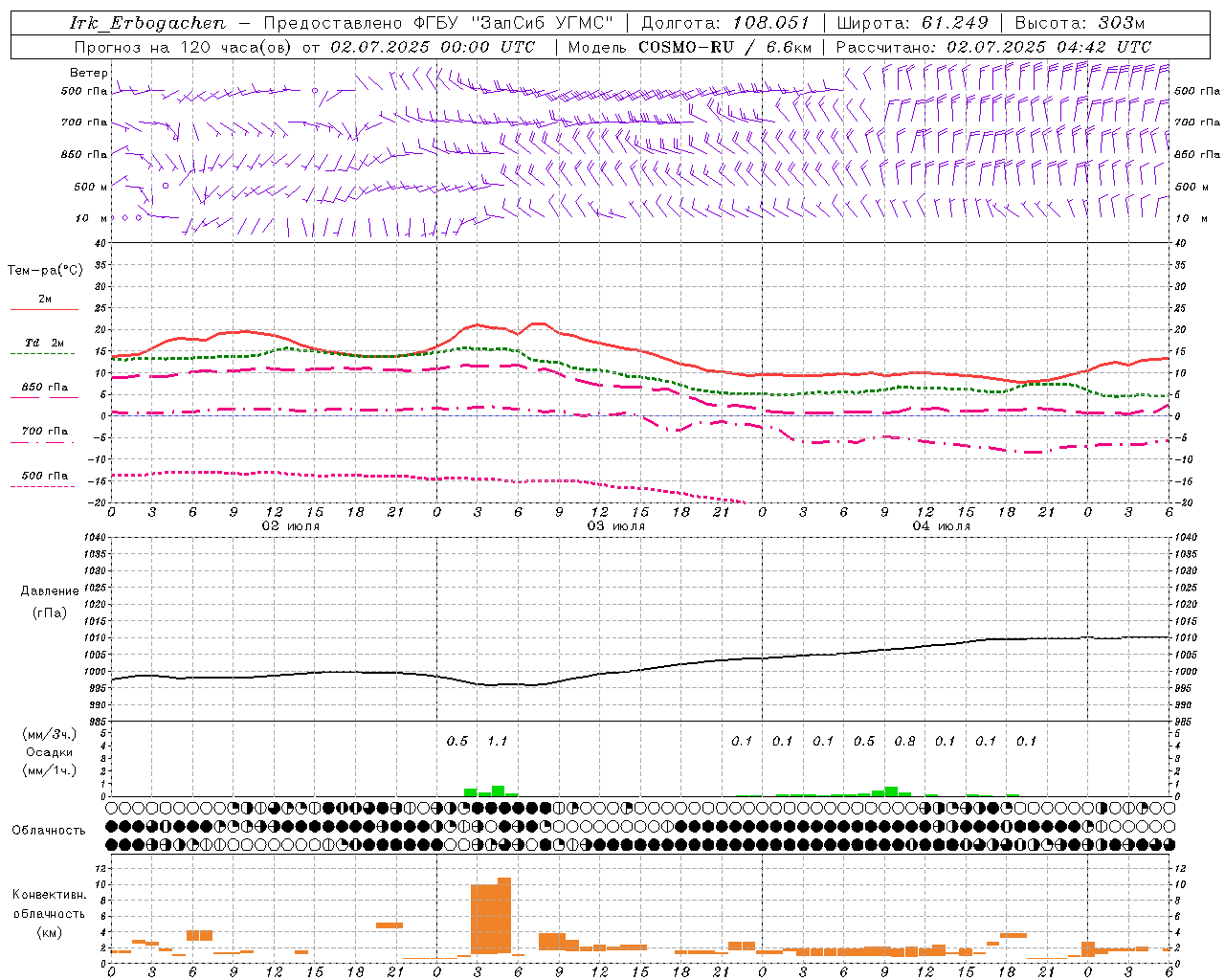1225x980 pixels.
Task: Click the Давление pressure panel label
Action: click(50, 591)
